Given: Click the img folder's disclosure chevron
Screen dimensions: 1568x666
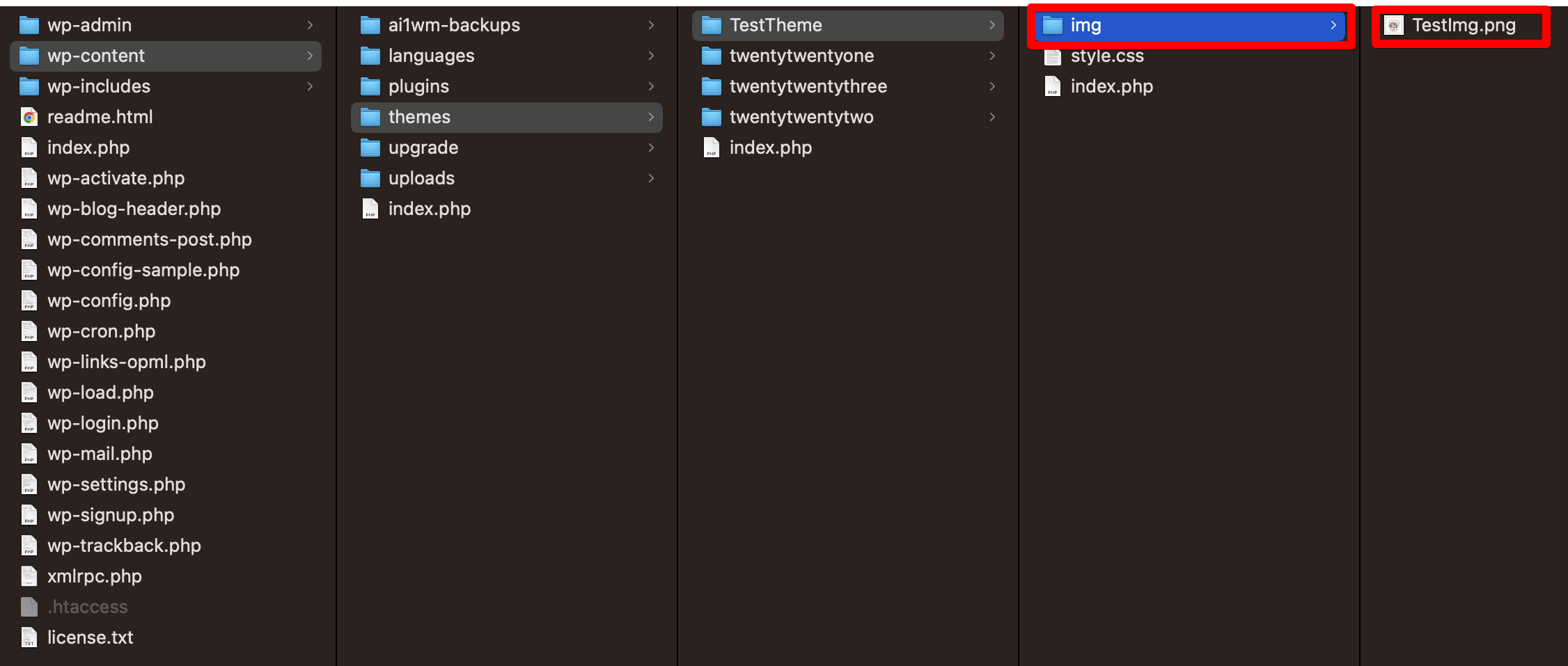Looking at the screenshot, I should (1333, 25).
